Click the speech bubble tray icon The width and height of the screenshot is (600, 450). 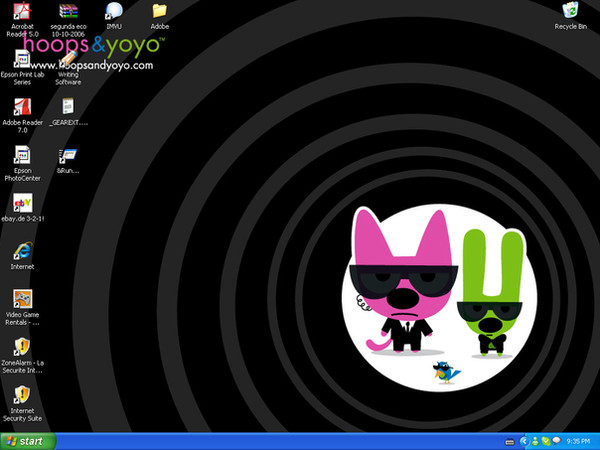pos(556,441)
